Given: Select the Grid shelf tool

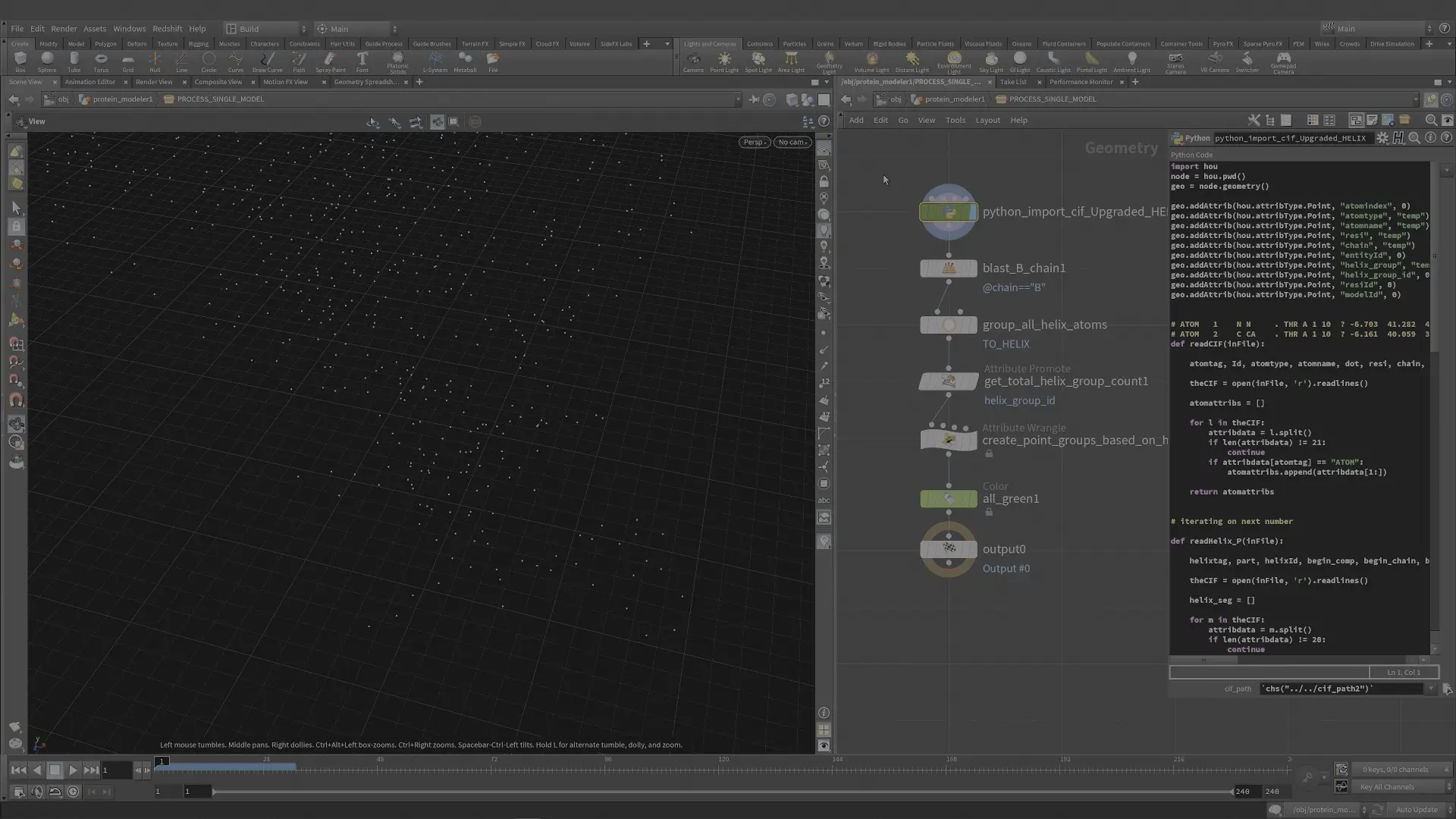Looking at the screenshot, I should coord(127,62).
